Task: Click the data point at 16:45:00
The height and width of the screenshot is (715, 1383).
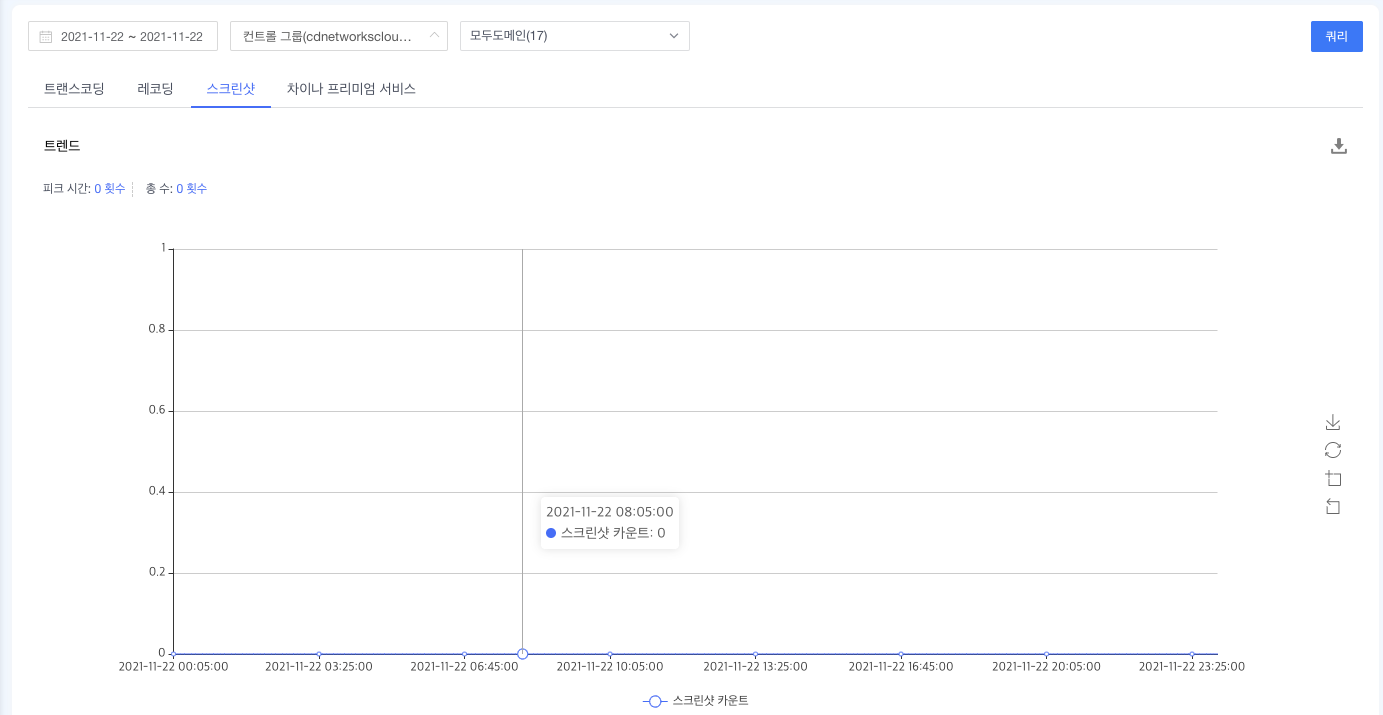Action: 901,654
